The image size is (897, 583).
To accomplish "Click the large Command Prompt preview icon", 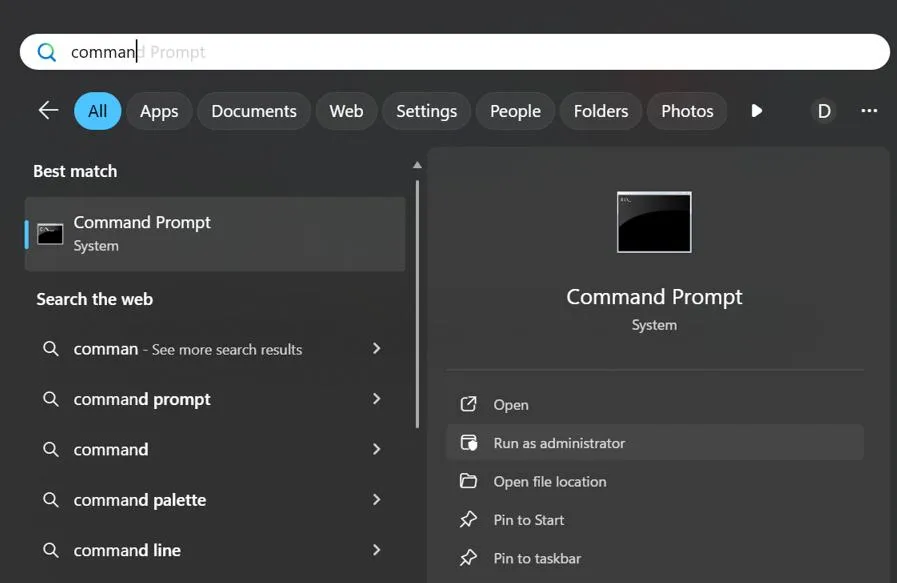I will point(654,222).
